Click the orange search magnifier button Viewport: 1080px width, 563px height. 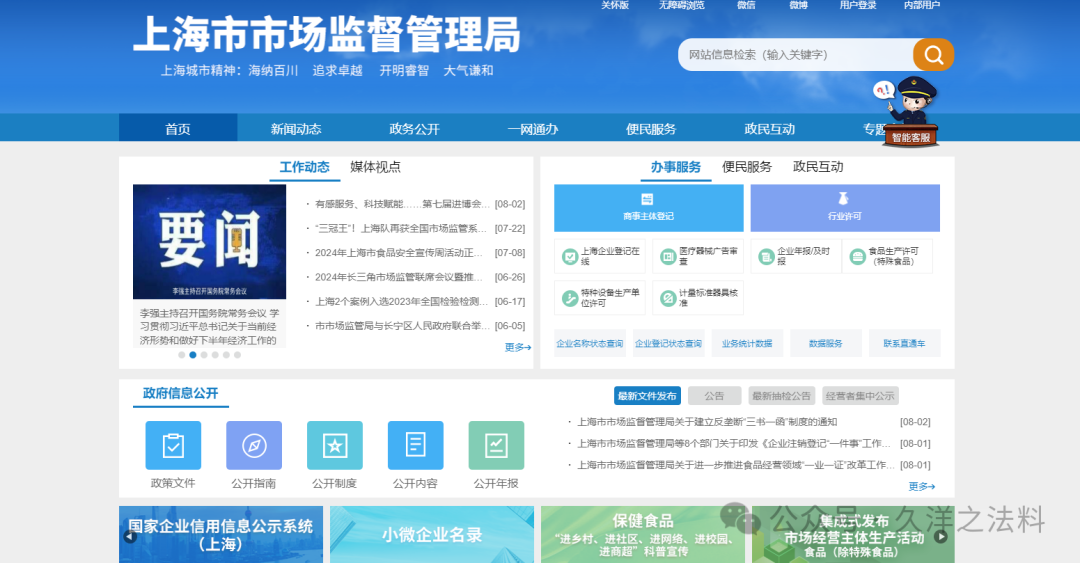(x=933, y=55)
